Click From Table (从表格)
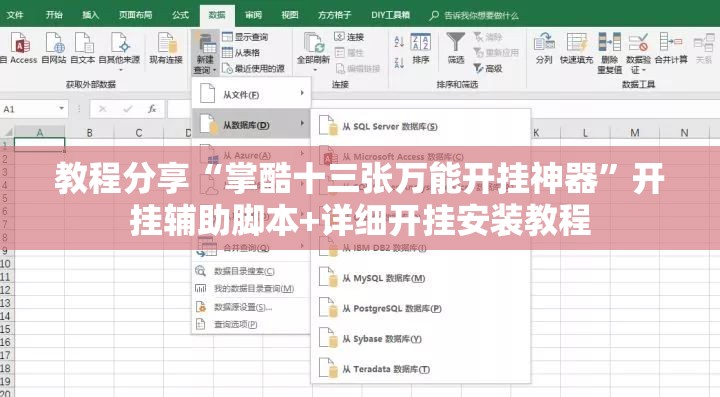The height and width of the screenshot is (397, 720). (241, 53)
